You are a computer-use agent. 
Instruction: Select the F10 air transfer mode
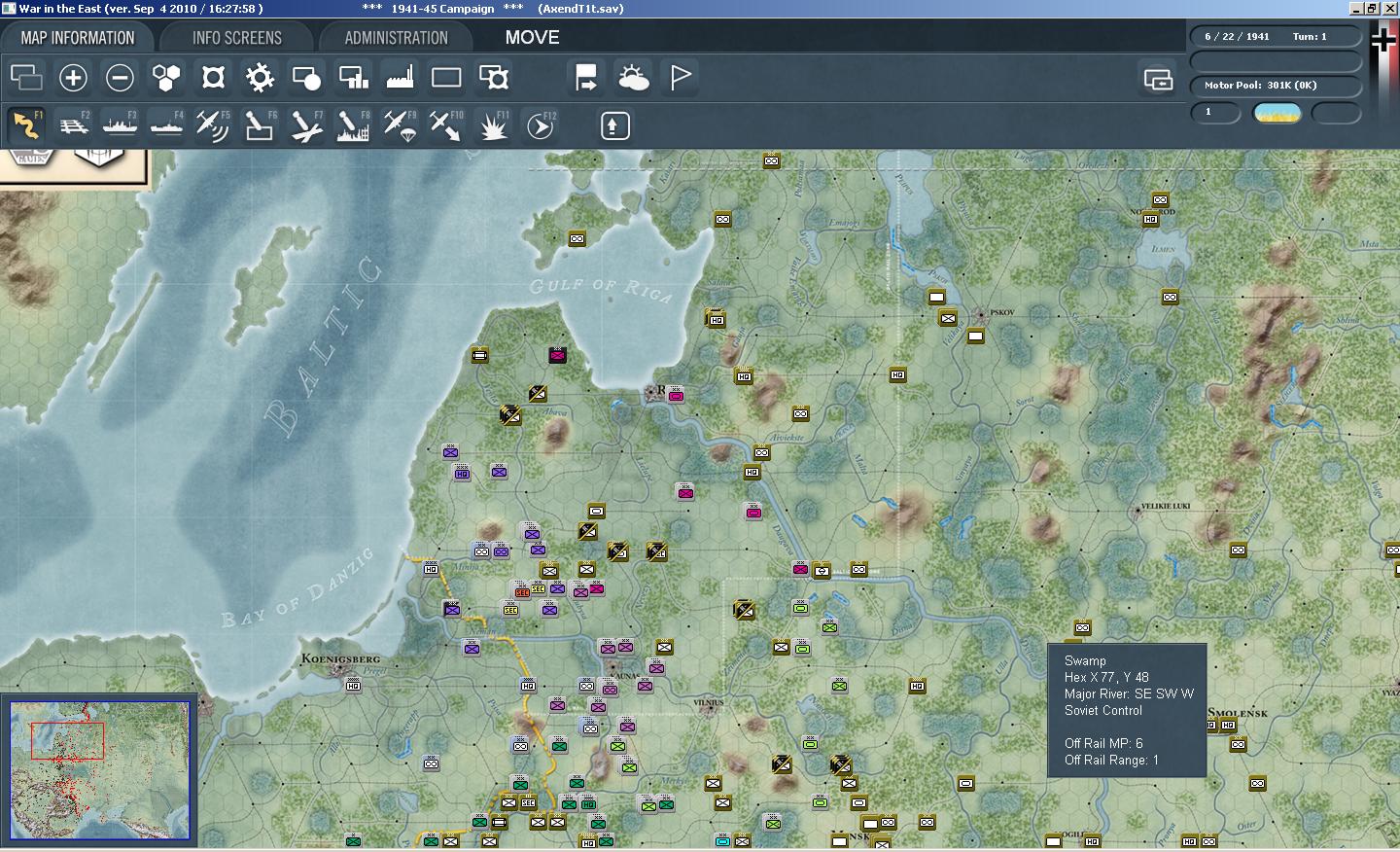(x=446, y=125)
